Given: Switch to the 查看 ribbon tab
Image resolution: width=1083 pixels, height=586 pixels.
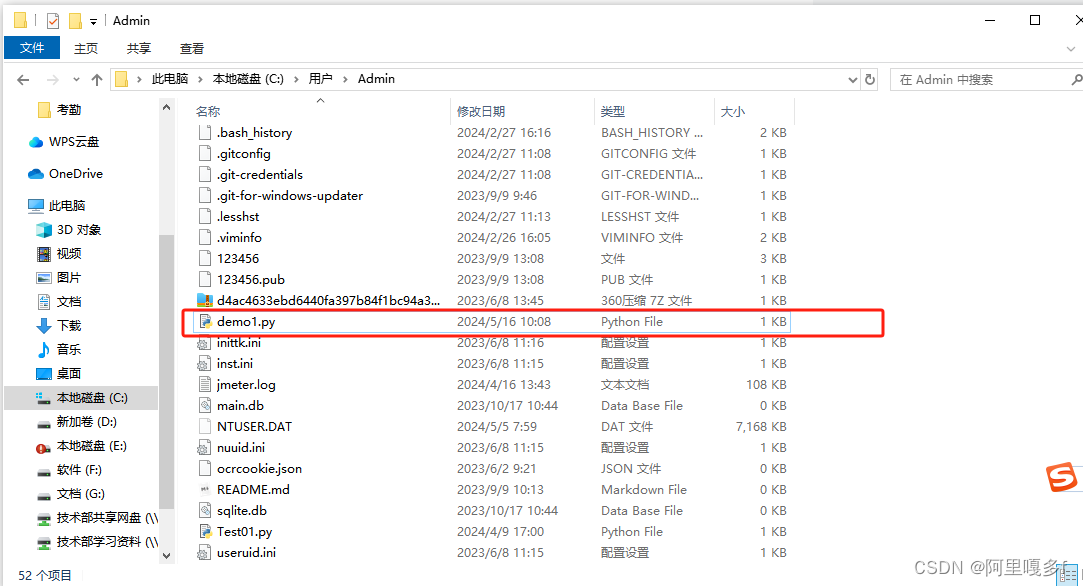Looking at the screenshot, I should (191, 47).
